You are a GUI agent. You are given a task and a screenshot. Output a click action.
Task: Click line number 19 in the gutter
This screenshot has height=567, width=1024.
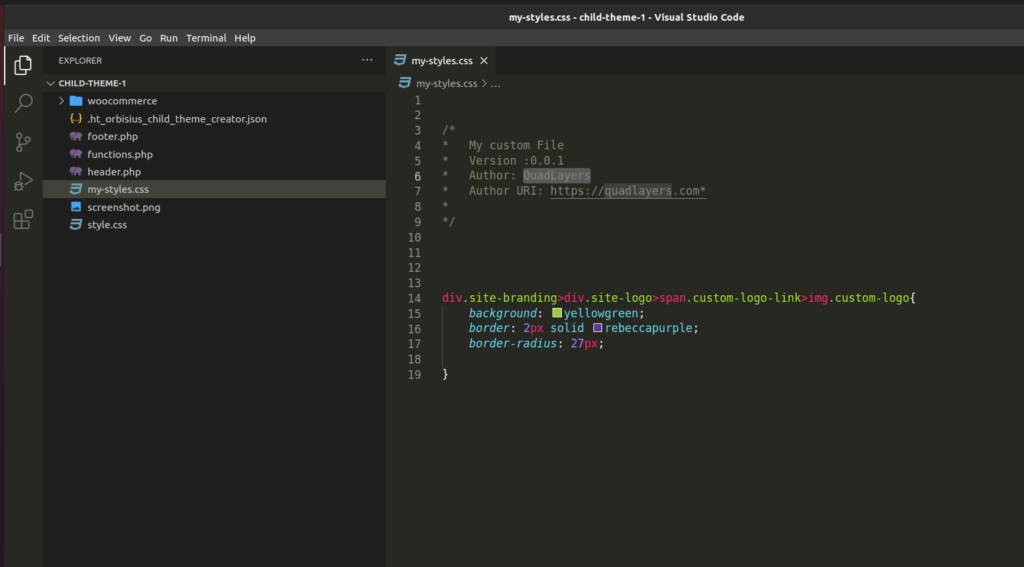pos(415,374)
